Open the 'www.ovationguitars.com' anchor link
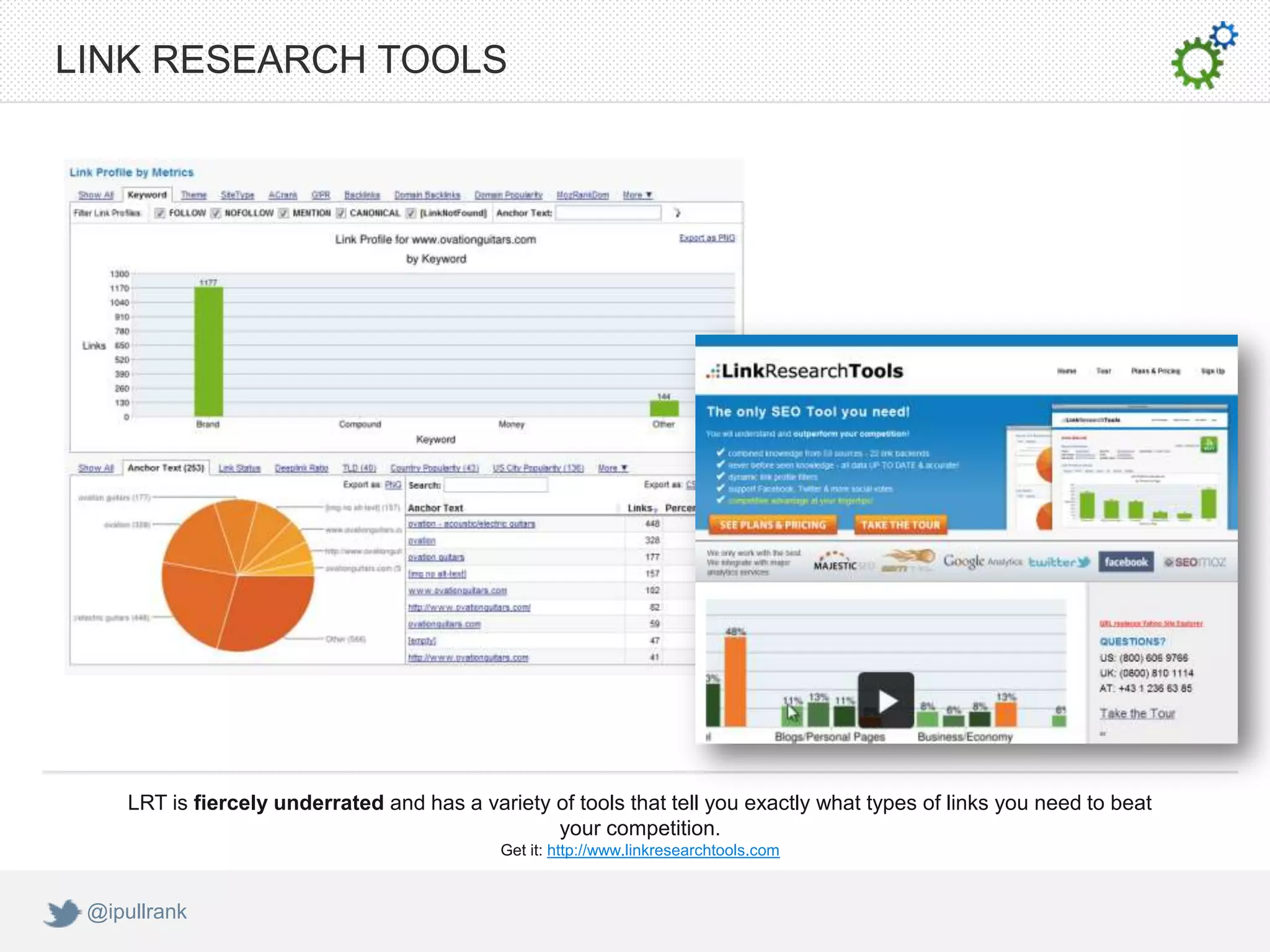The image size is (1270, 952). pos(457,591)
